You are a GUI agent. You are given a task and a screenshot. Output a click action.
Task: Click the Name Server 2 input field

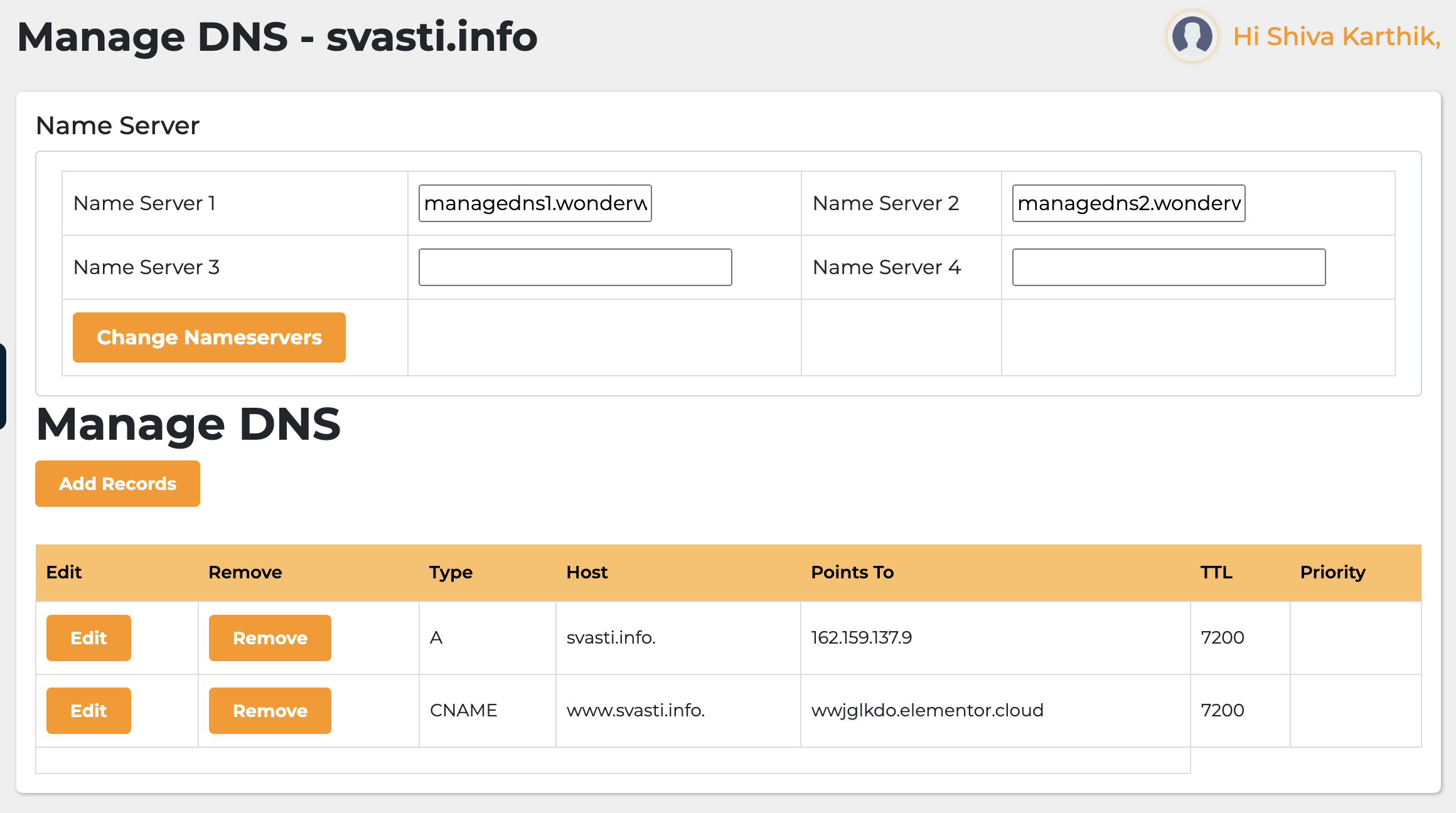pyautogui.click(x=1128, y=203)
